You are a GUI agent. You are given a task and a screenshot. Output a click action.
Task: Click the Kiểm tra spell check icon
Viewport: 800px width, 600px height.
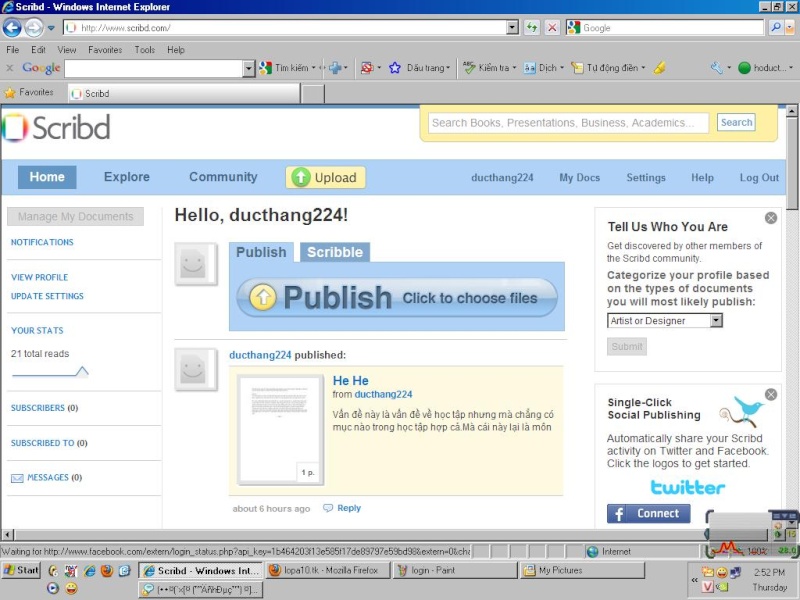click(x=469, y=68)
